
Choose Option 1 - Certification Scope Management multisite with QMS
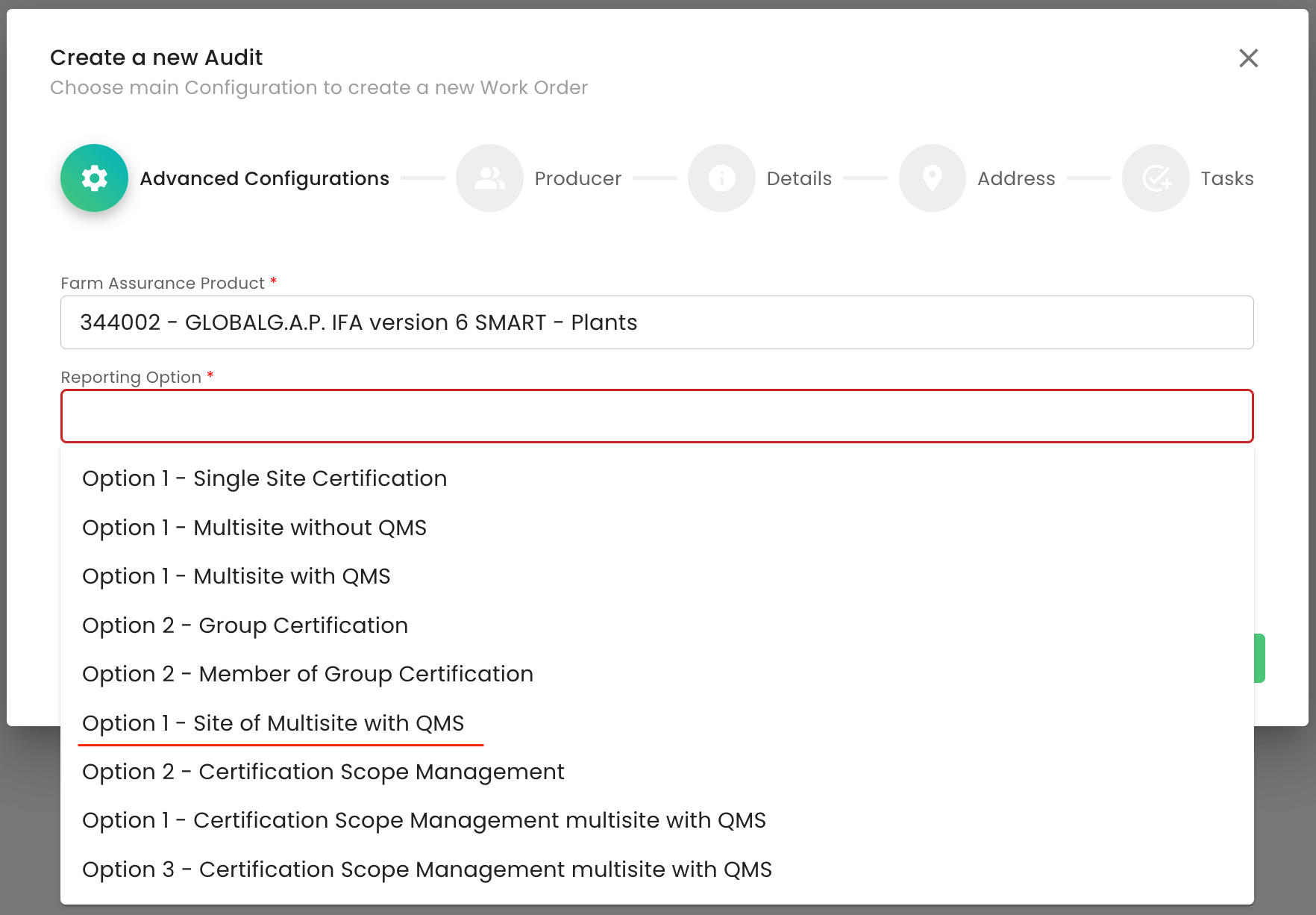coord(657,820)
